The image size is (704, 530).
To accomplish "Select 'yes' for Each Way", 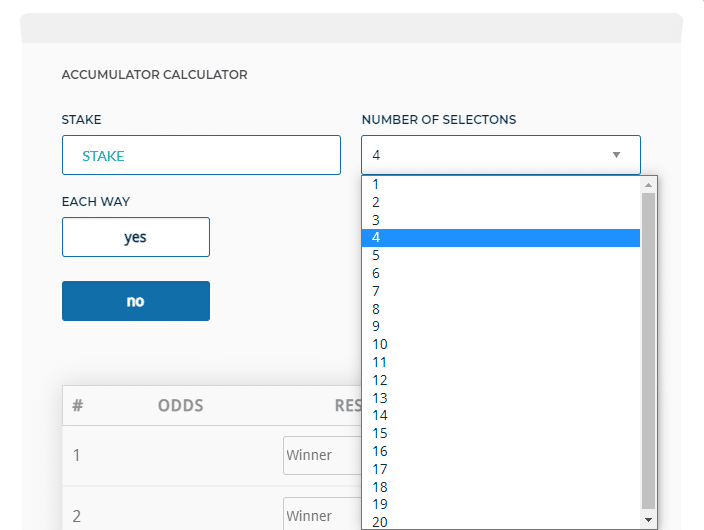I will 136,237.
